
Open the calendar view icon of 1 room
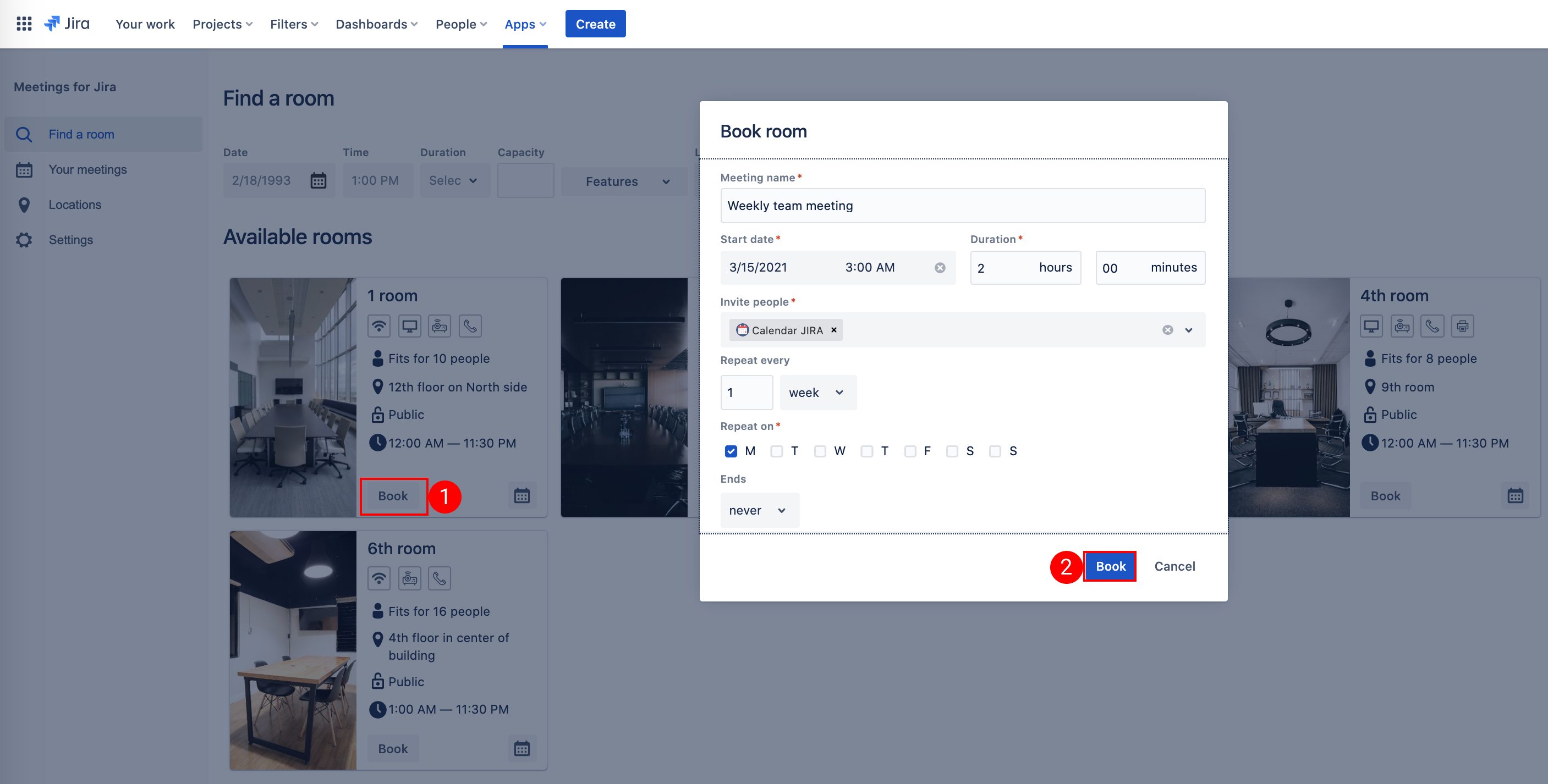522,495
